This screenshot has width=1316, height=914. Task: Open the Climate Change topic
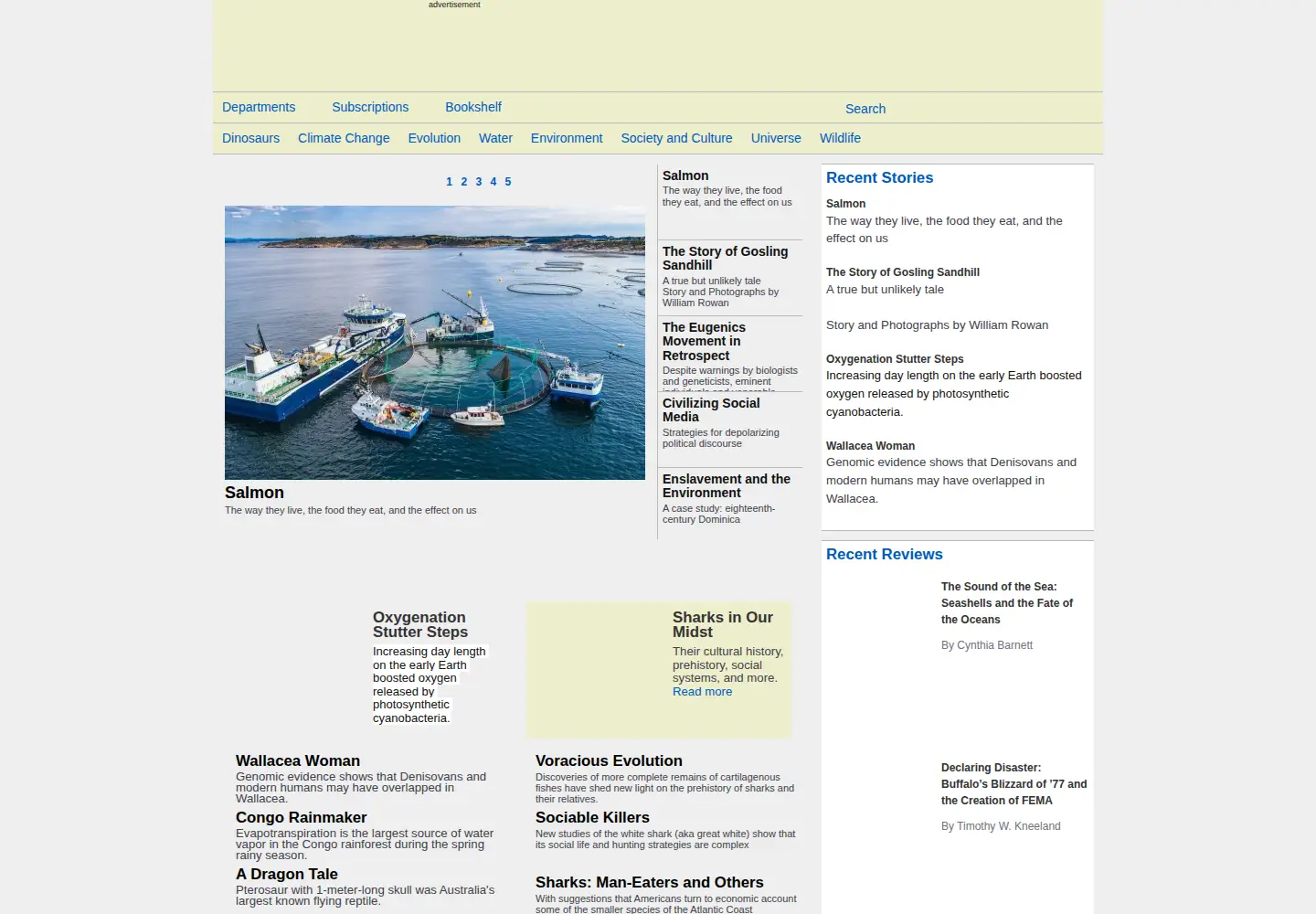pos(344,138)
